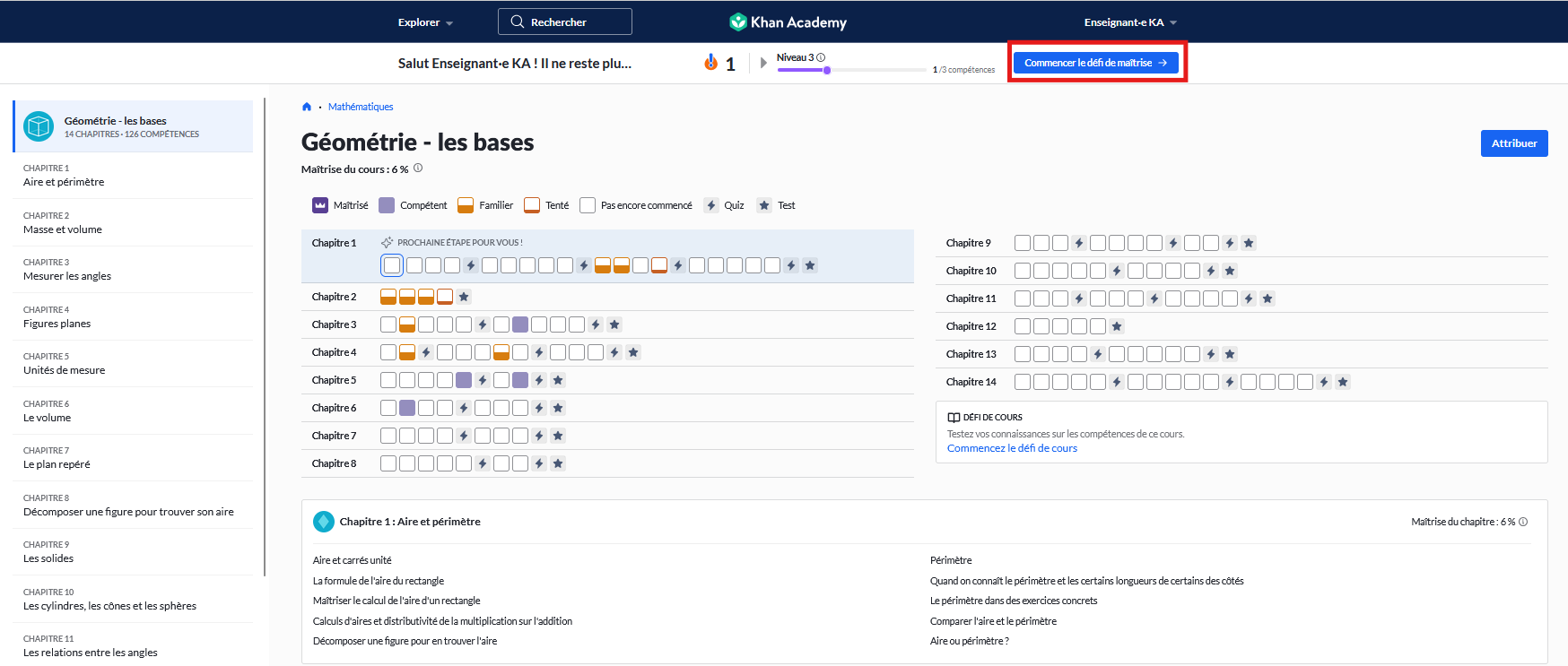Viewport: 1568px width, 666px height.
Task: Open the Chapitre 2 test star icon
Action: (x=464, y=297)
